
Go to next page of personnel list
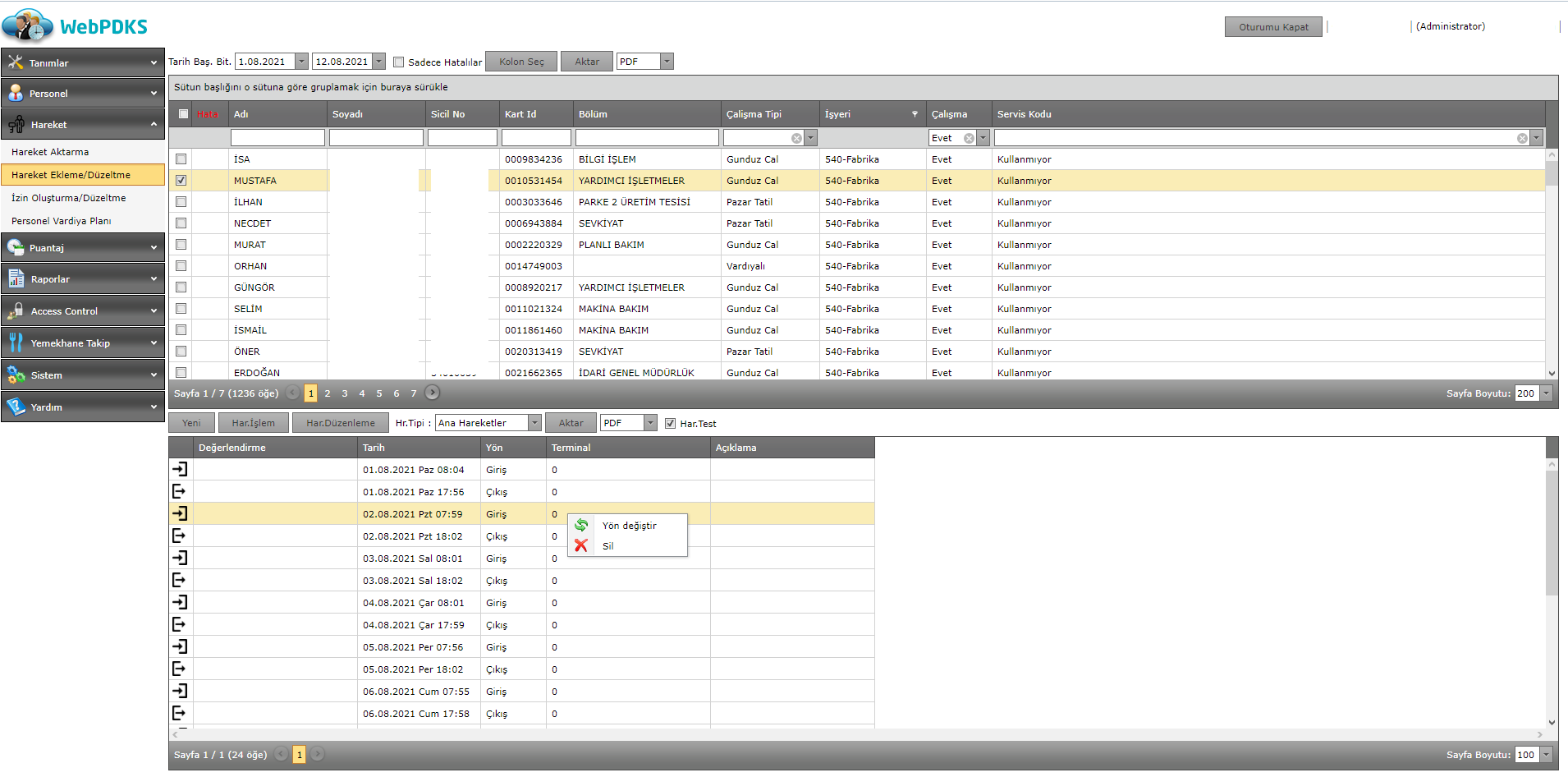(433, 393)
